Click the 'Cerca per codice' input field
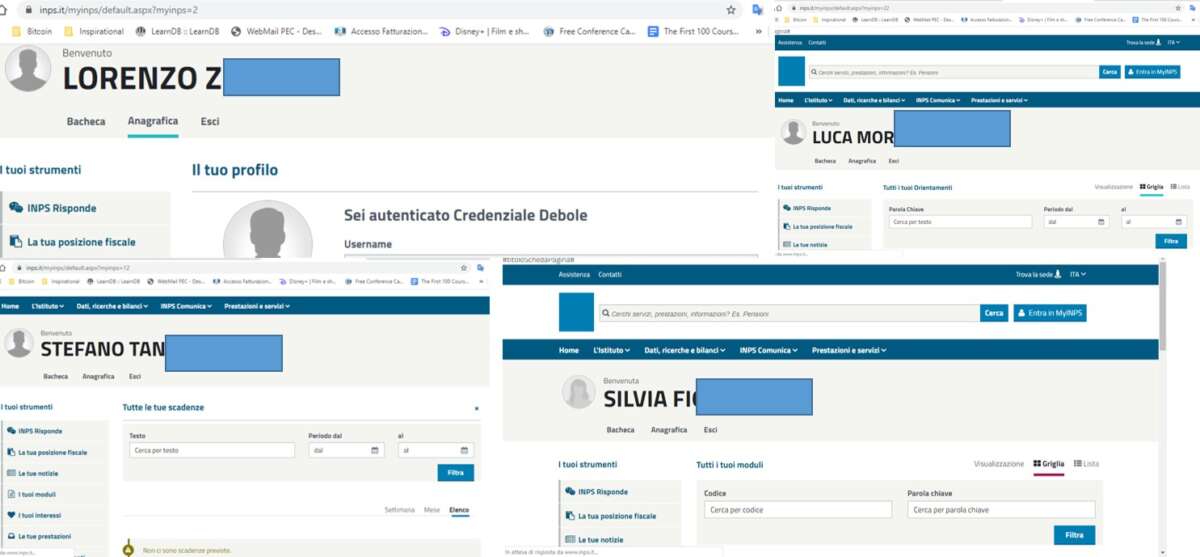The image size is (1200, 557). [x=797, y=510]
